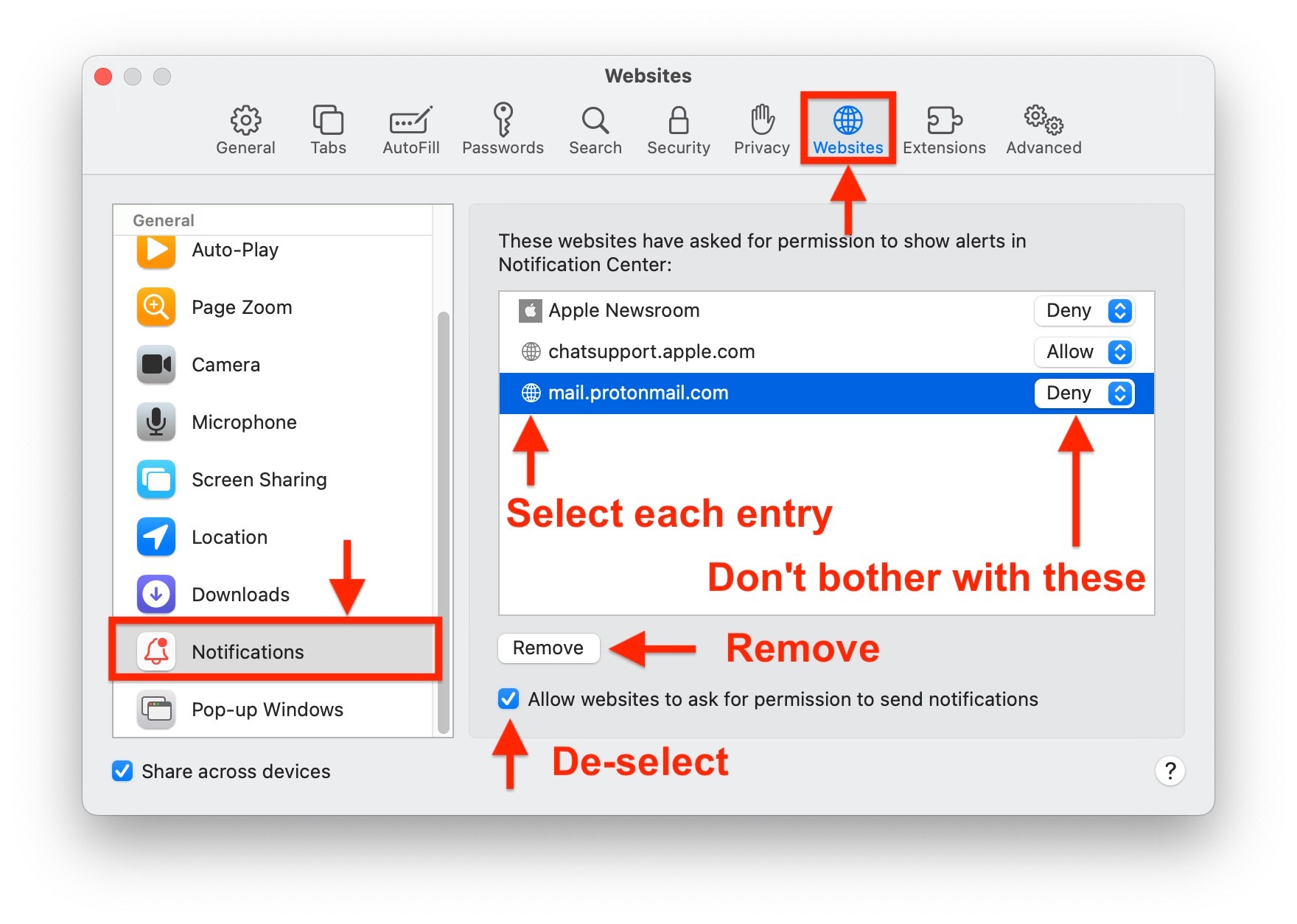Select the Camera sidebar label

click(226, 365)
